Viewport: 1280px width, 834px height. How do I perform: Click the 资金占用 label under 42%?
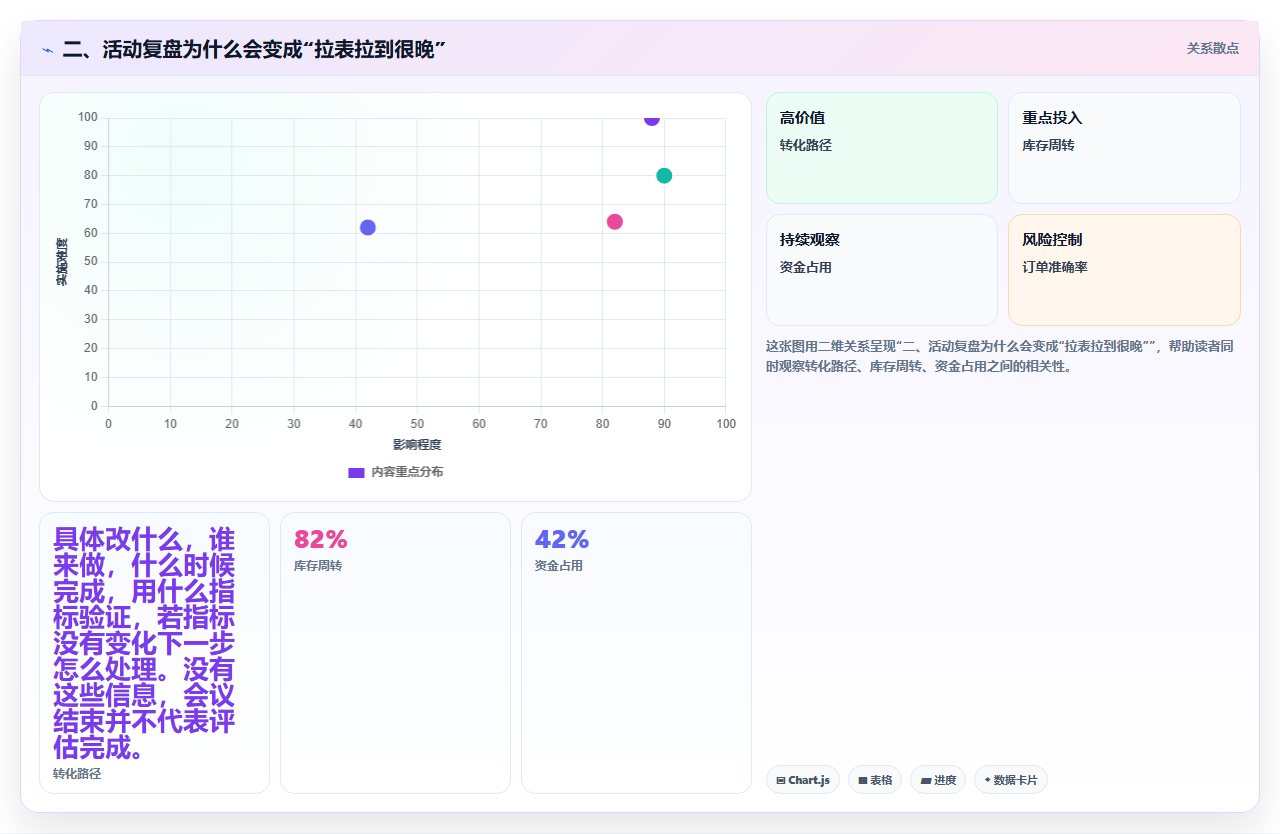click(559, 566)
